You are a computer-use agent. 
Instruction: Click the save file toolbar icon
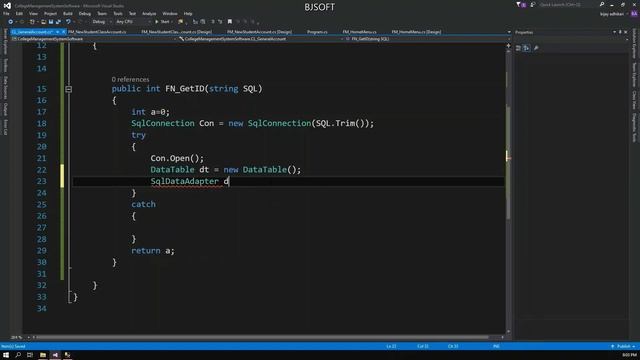tap(51, 22)
